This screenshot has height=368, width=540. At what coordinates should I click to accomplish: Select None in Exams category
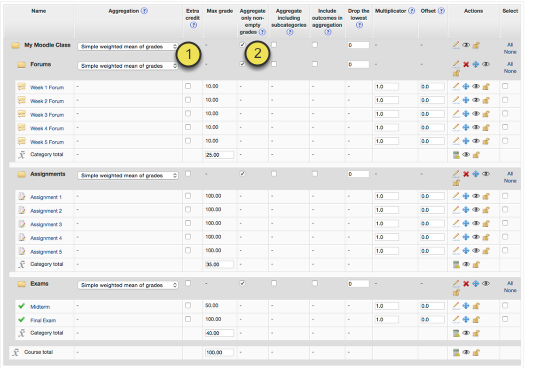(510, 291)
